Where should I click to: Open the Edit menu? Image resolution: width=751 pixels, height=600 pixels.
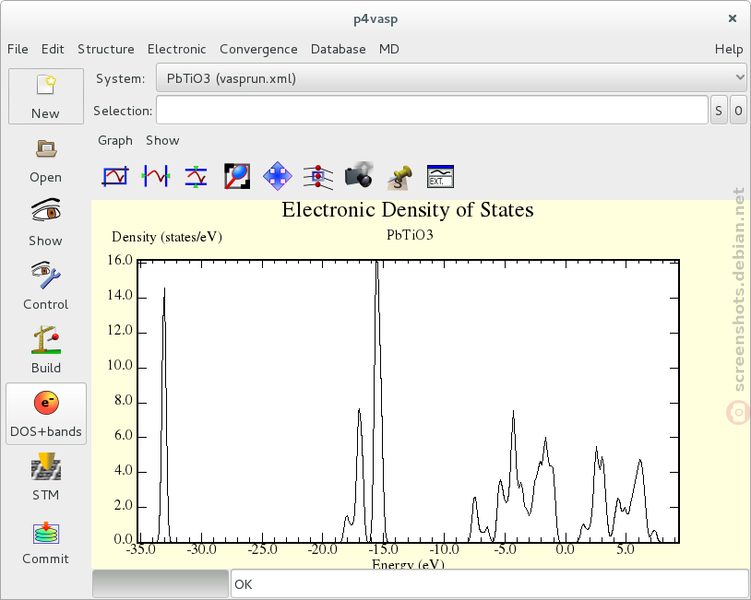pos(53,49)
